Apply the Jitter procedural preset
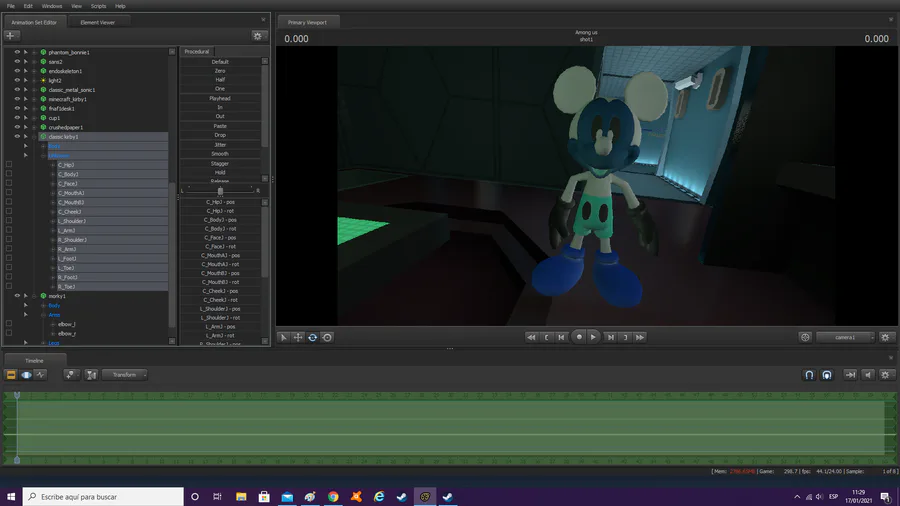The image size is (900, 506). coord(220,145)
